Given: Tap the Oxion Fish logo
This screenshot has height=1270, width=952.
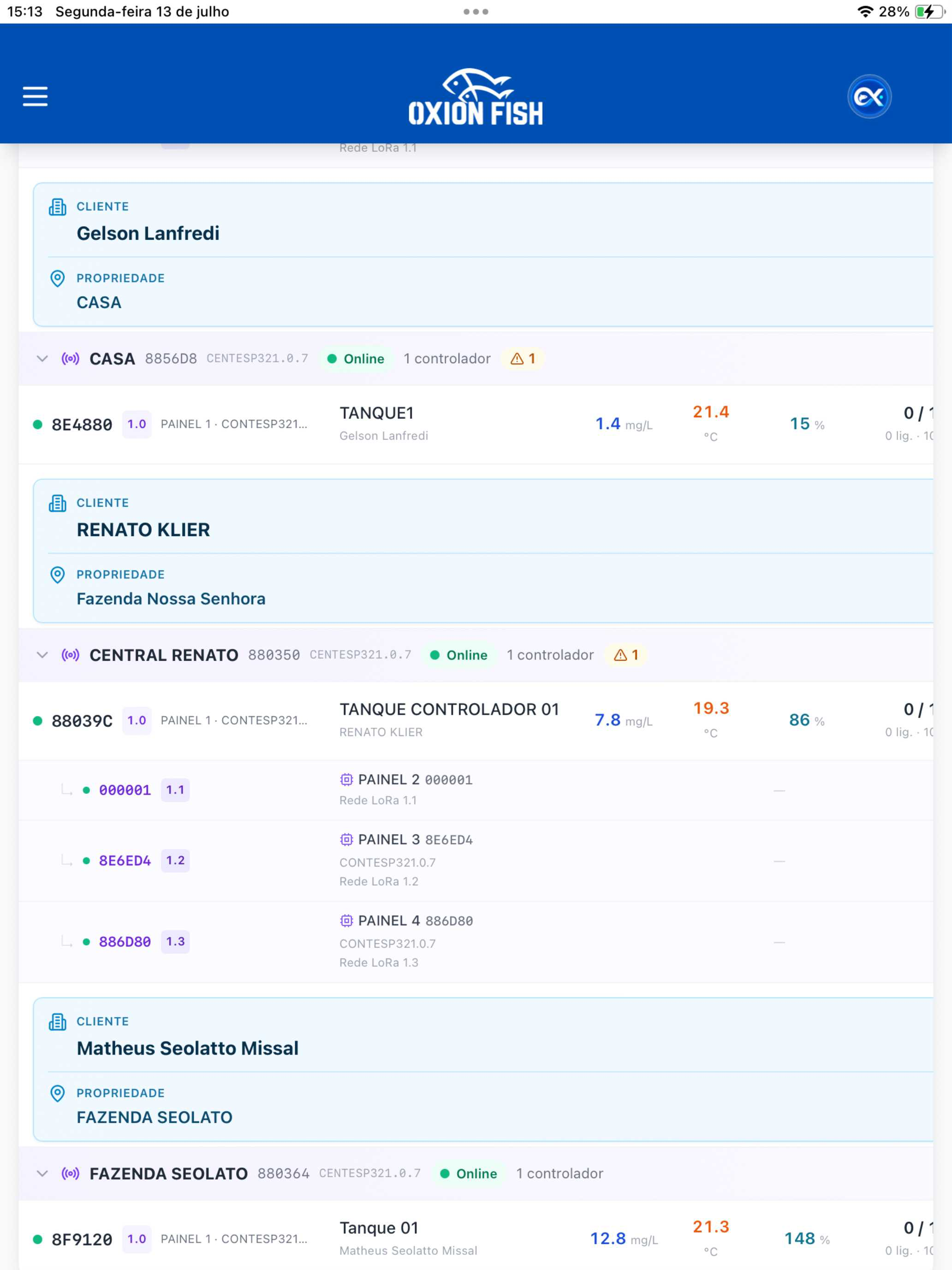Looking at the screenshot, I should tap(476, 96).
